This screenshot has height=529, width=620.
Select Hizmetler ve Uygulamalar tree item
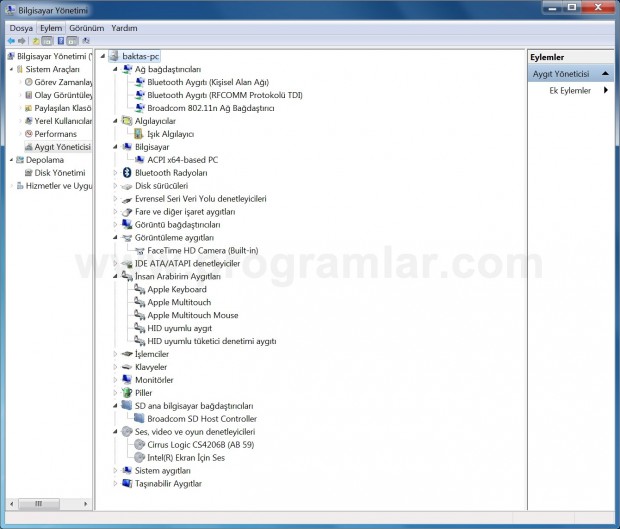(59, 186)
